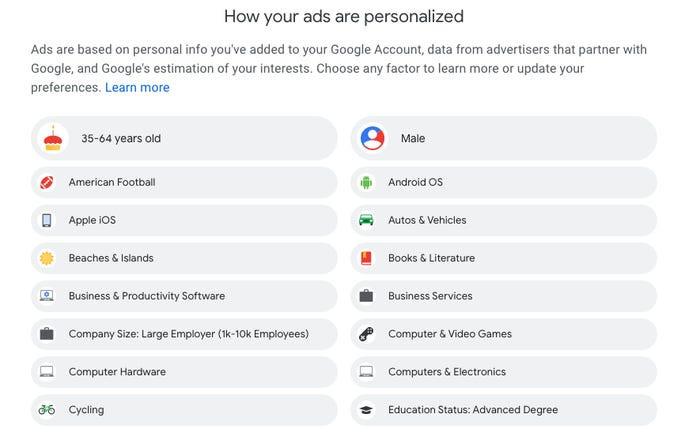Viewport: 700px width, 429px height.
Task: Click the American Football icon
Action: pyautogui.click(x=47, y=182)
